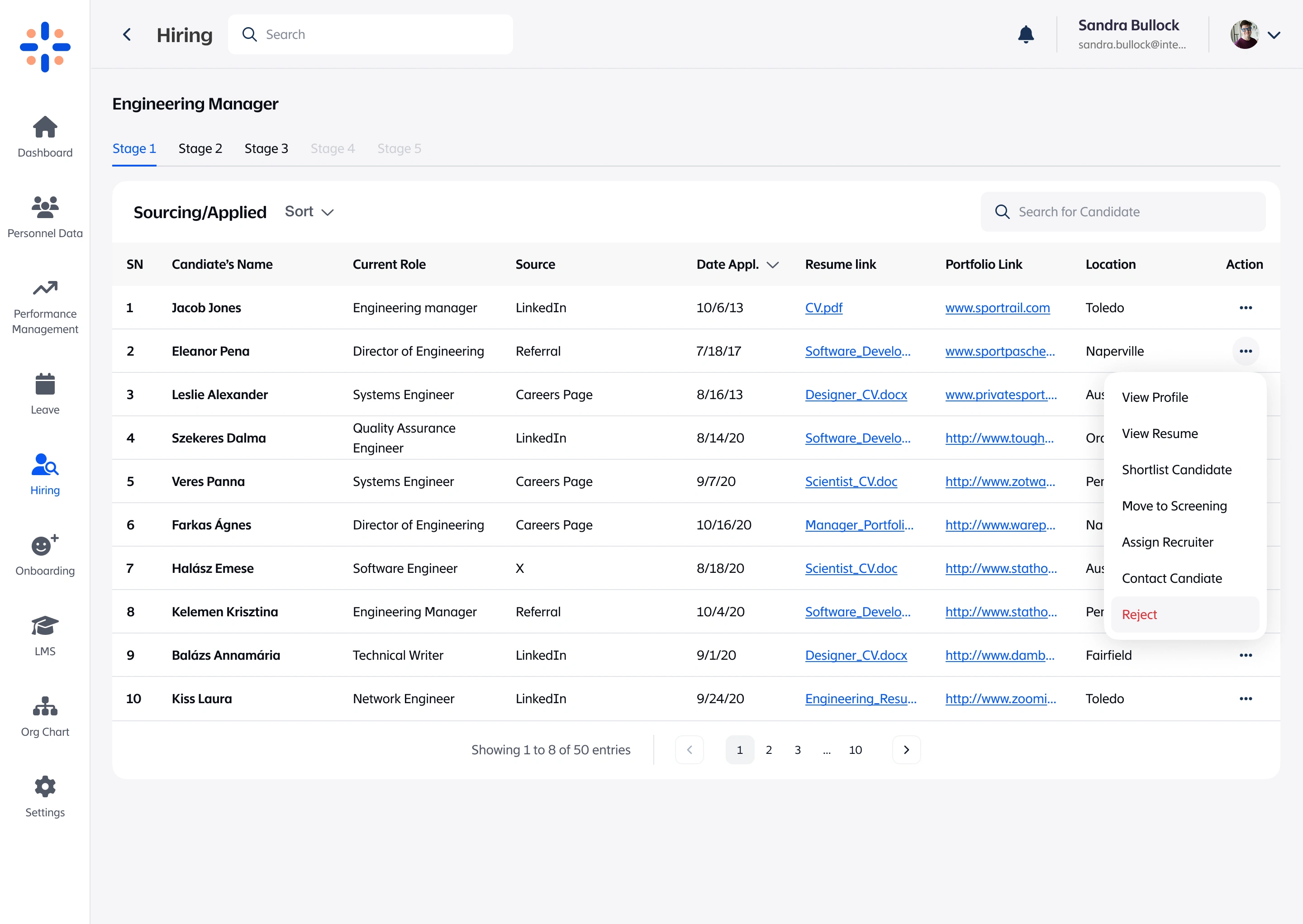Image resolution: width=1303 pixels, height=924 pixels.
Task: Switch to the Stage 2 tab
Action: [x=200, y=148]
